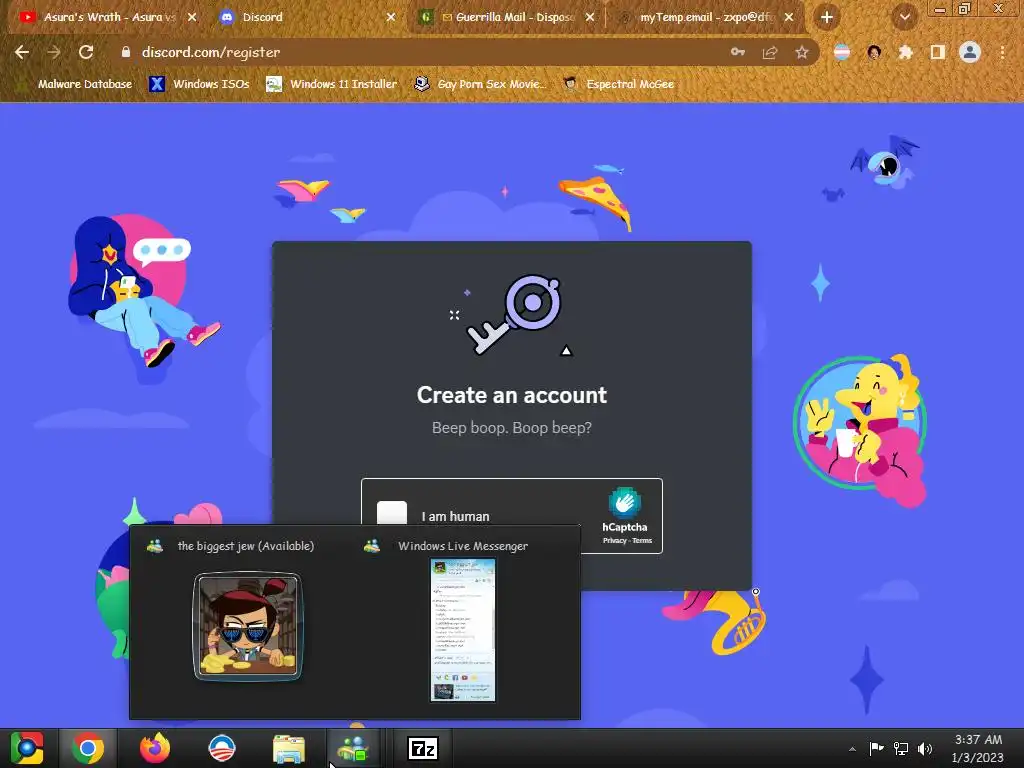Go back to previous page

coord(22,52)
